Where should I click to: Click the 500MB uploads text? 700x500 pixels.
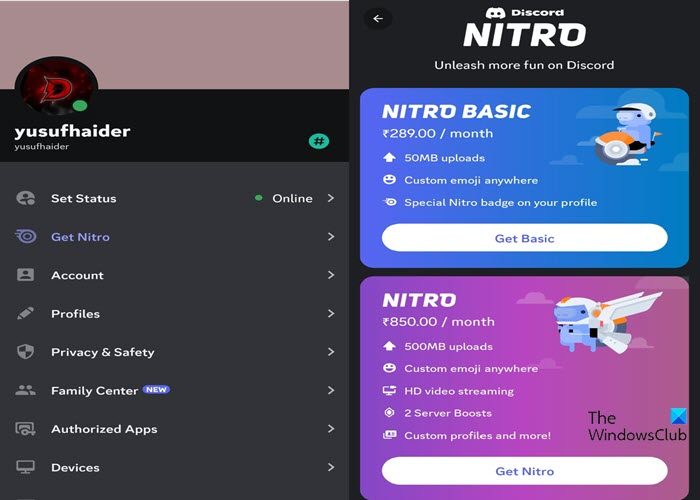(x=448, y=346)
